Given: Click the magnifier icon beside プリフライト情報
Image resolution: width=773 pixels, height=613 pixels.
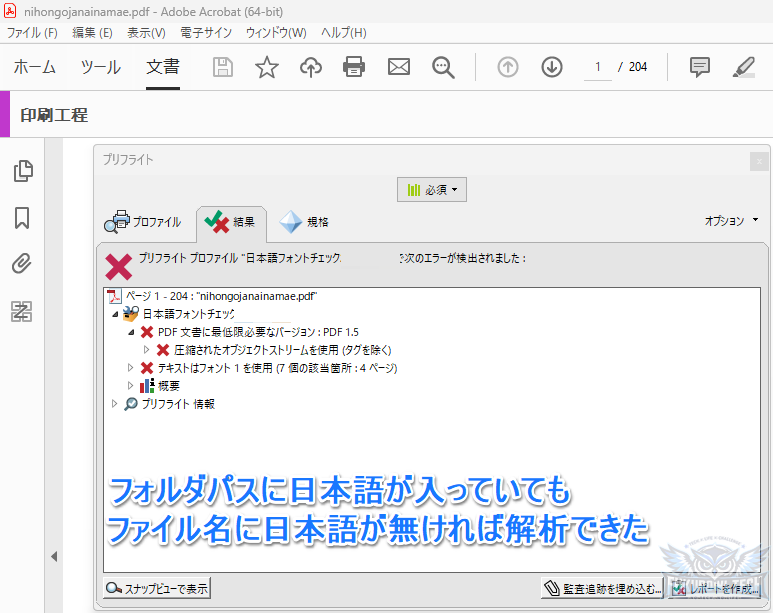Looking at the screenshot, I should click(131, 404).
